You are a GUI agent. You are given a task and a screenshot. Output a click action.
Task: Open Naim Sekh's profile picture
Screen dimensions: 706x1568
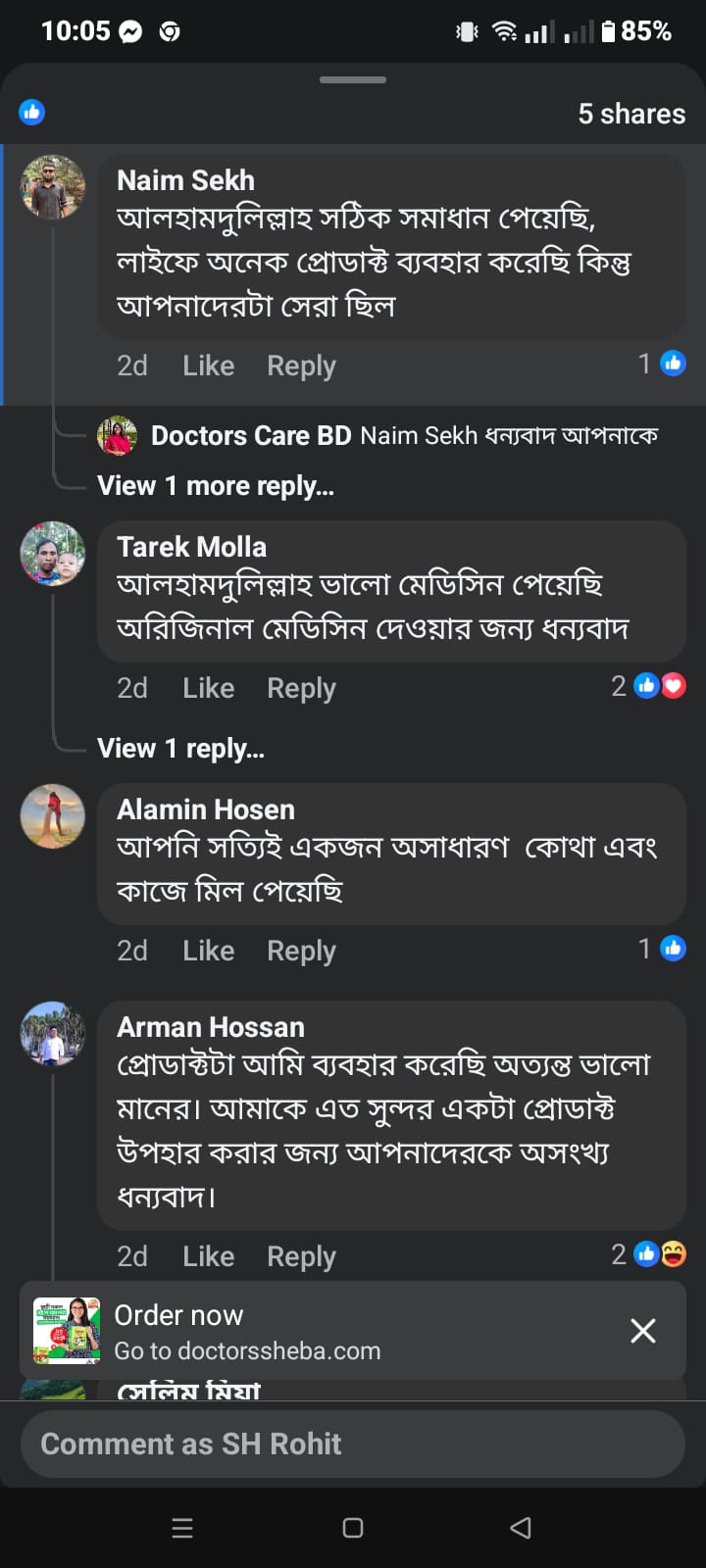[x=53, y=186]
